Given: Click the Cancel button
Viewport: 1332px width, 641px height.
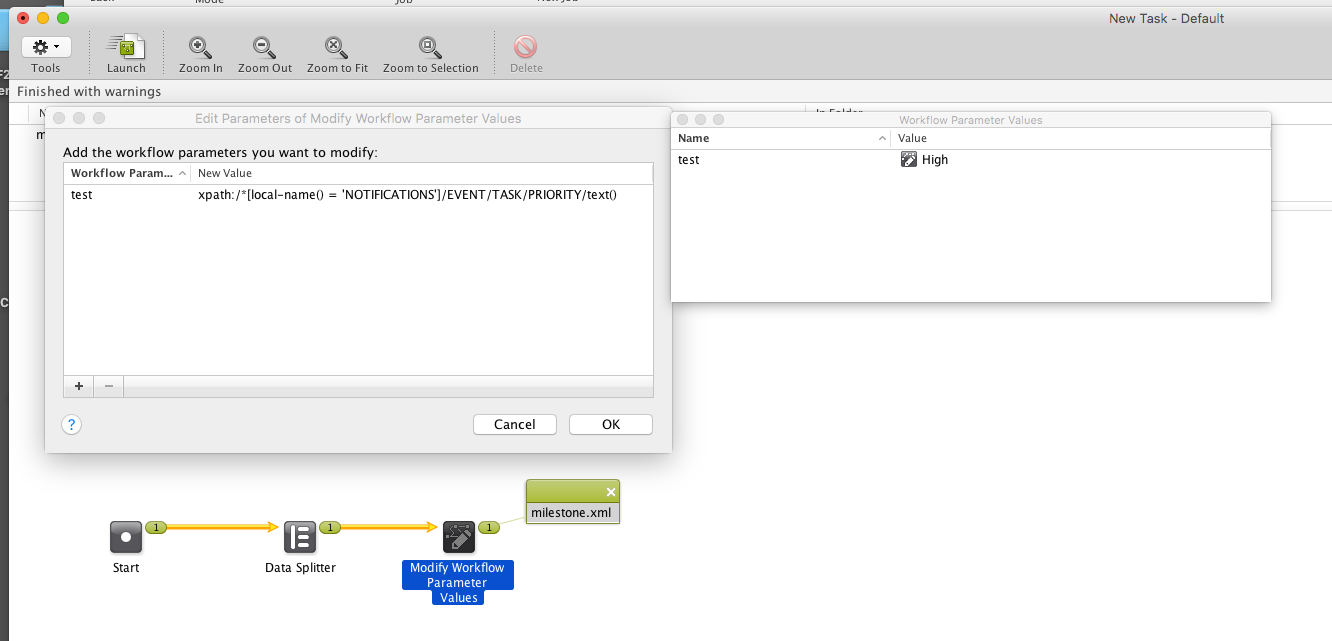Looking at the screenshot, I should click(x=515, y=424).
